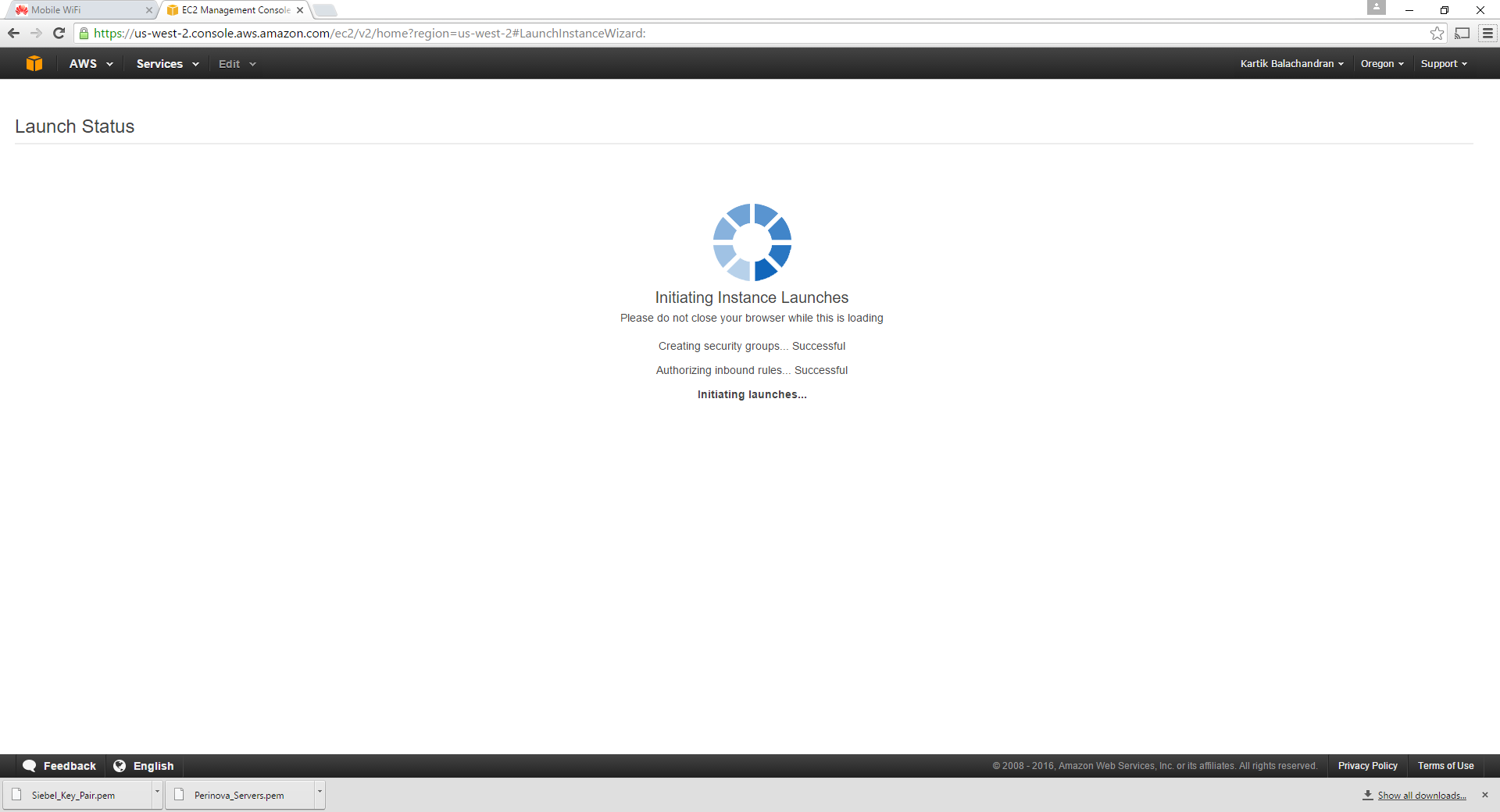Click the Chrome user profile icon
Image resolution: width=1500 pixels, height=812 pixels.
tap(1376, 8)
